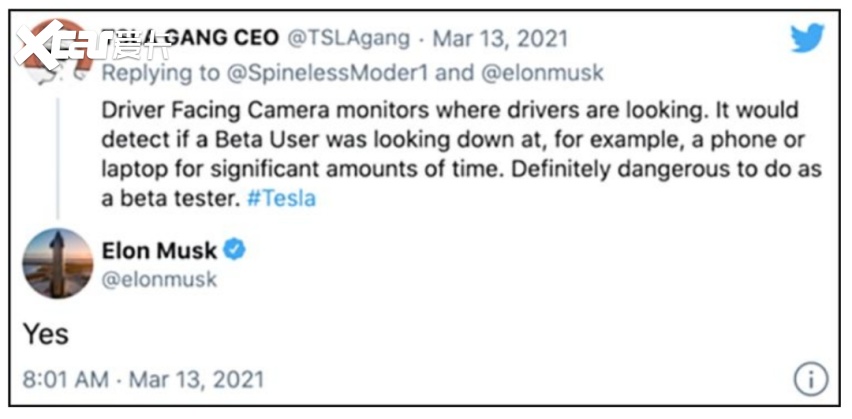Click Elon Musk's blue verified badge

point(236,249)
